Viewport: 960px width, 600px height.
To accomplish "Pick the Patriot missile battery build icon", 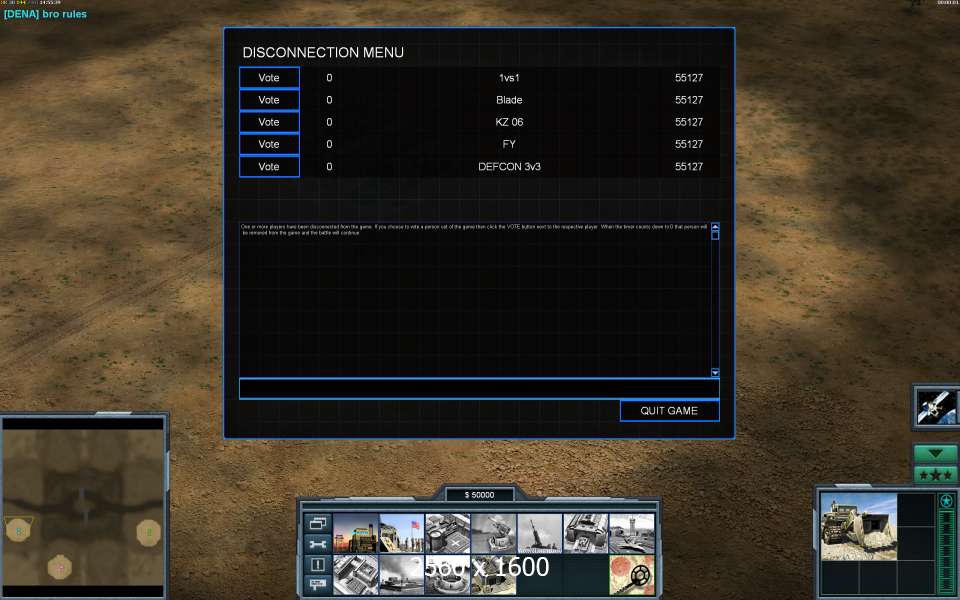I will 493,533.
